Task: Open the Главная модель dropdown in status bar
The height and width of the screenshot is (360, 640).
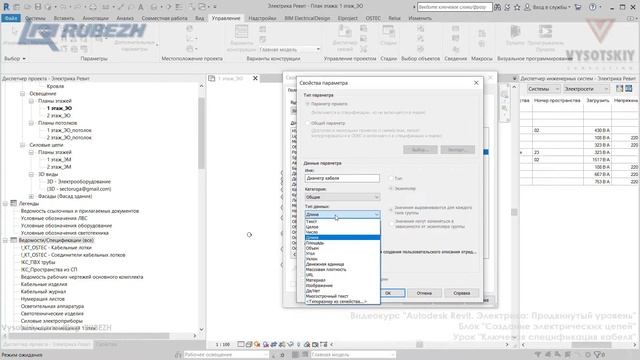Action: [353, 355]
